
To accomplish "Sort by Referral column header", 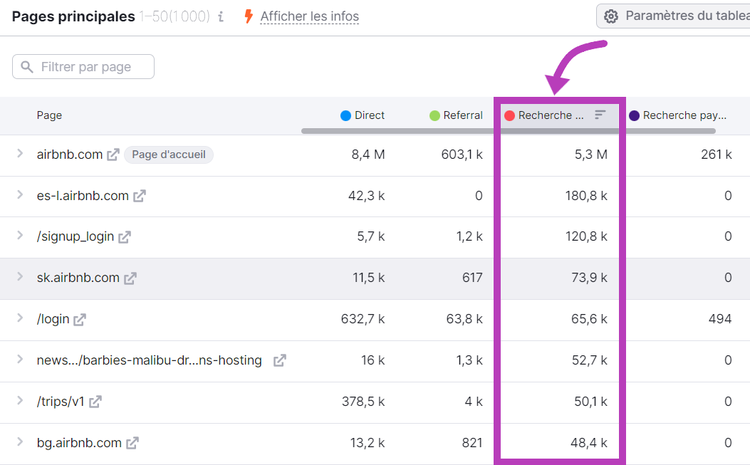I will (456, 115).
